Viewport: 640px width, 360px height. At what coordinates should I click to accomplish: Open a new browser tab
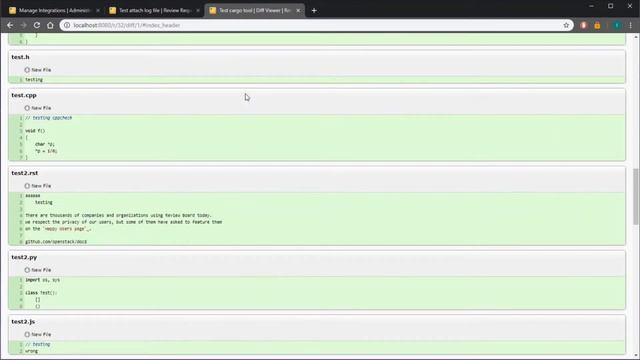coord(314,11)
